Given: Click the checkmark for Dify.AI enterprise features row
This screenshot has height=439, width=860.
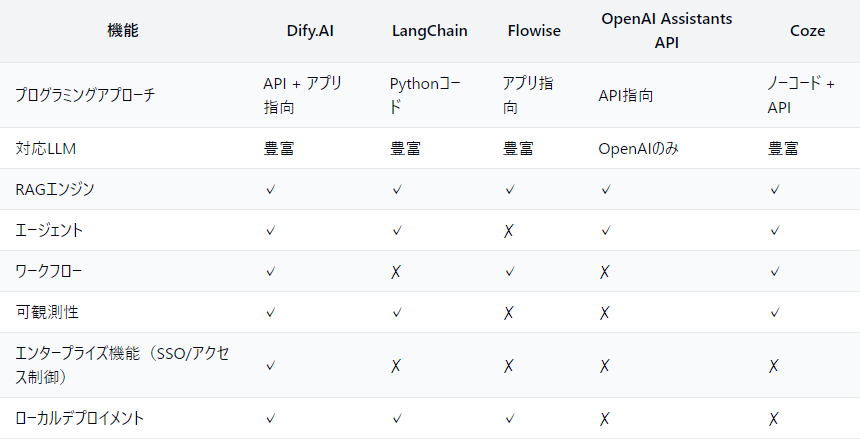Looking at the screenshot, I should point(270,366).
